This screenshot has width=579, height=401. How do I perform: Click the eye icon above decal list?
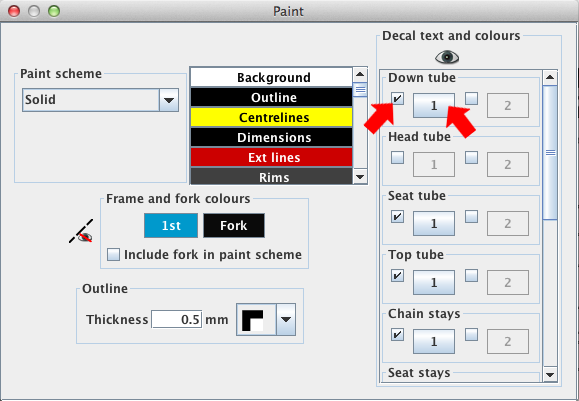click(447, 57)
